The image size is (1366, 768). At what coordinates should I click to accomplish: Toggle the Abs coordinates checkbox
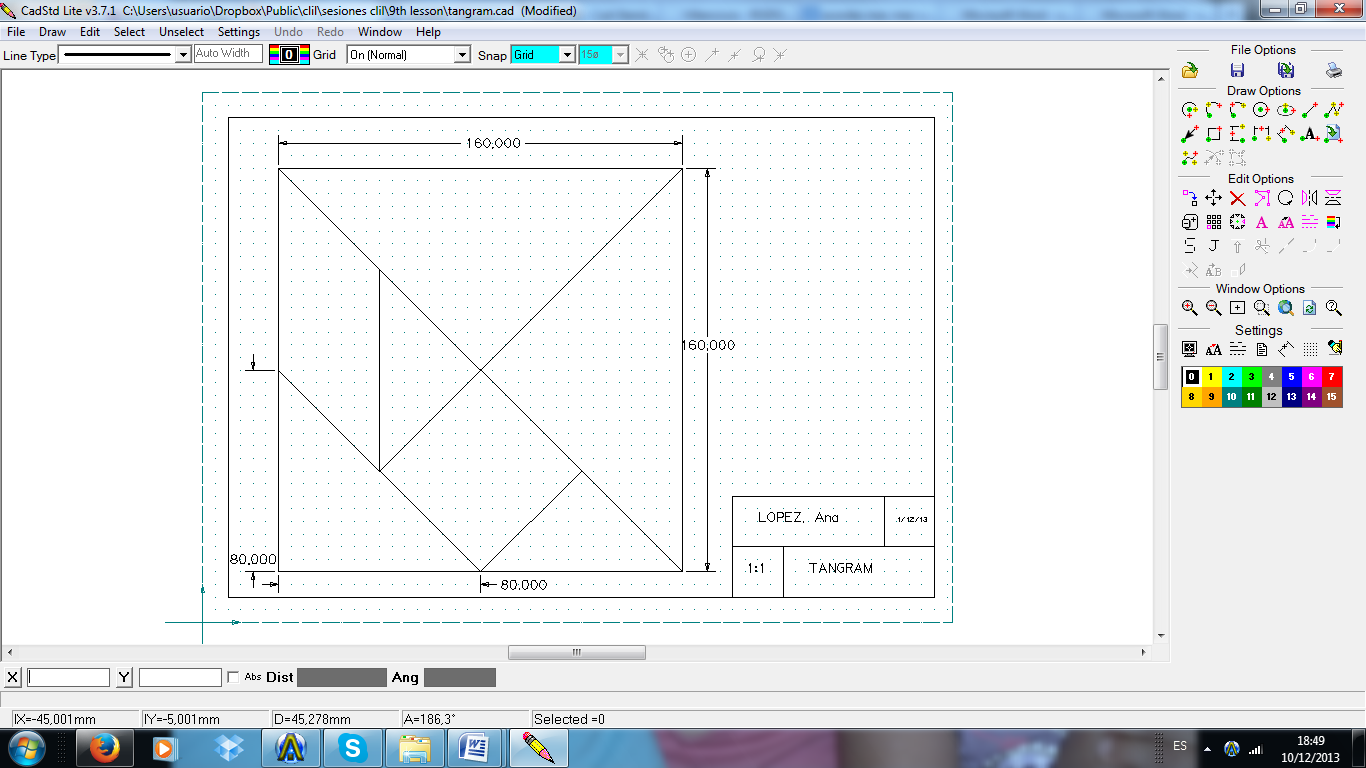234,677
